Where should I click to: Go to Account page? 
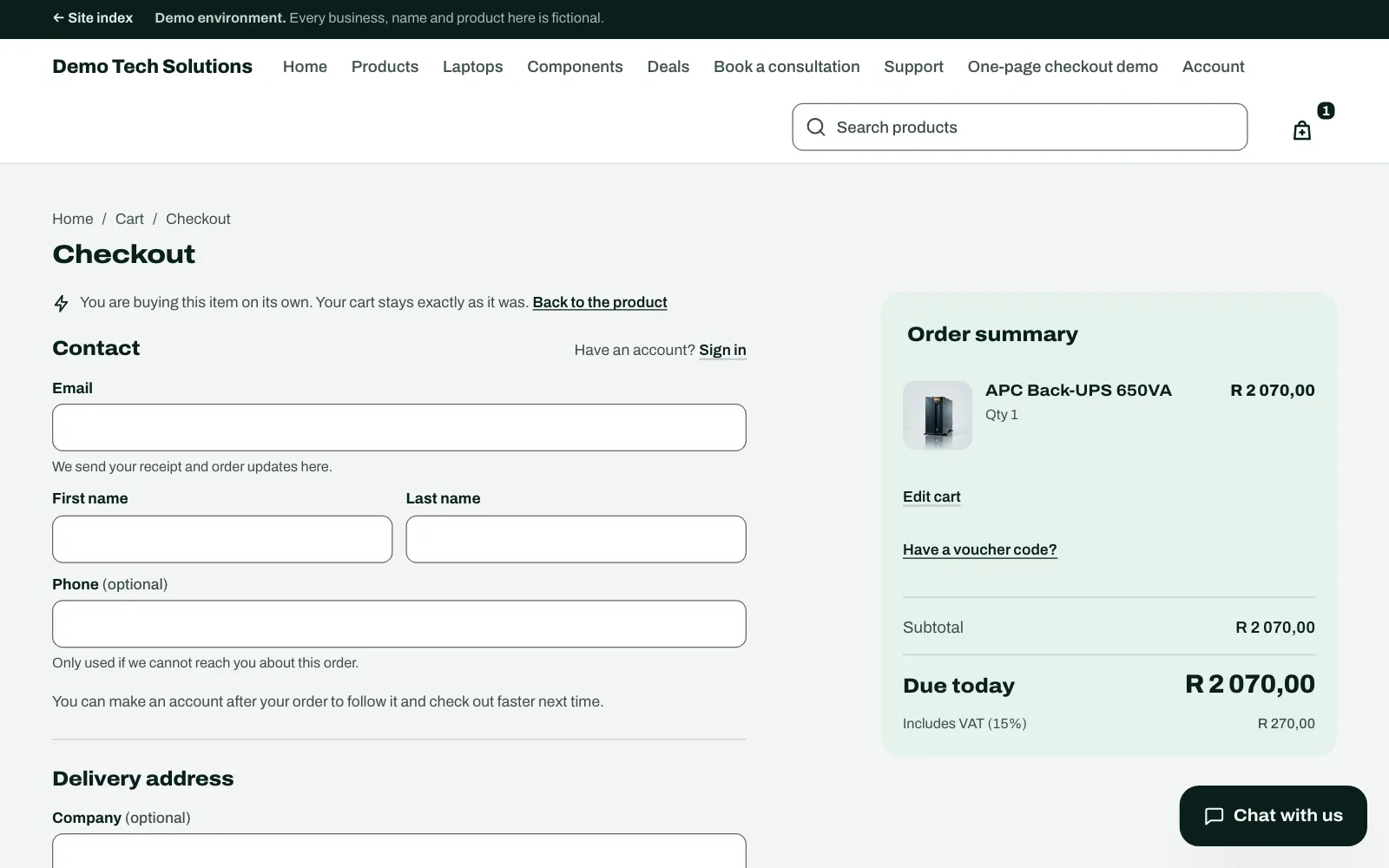tap(1213, 67)
